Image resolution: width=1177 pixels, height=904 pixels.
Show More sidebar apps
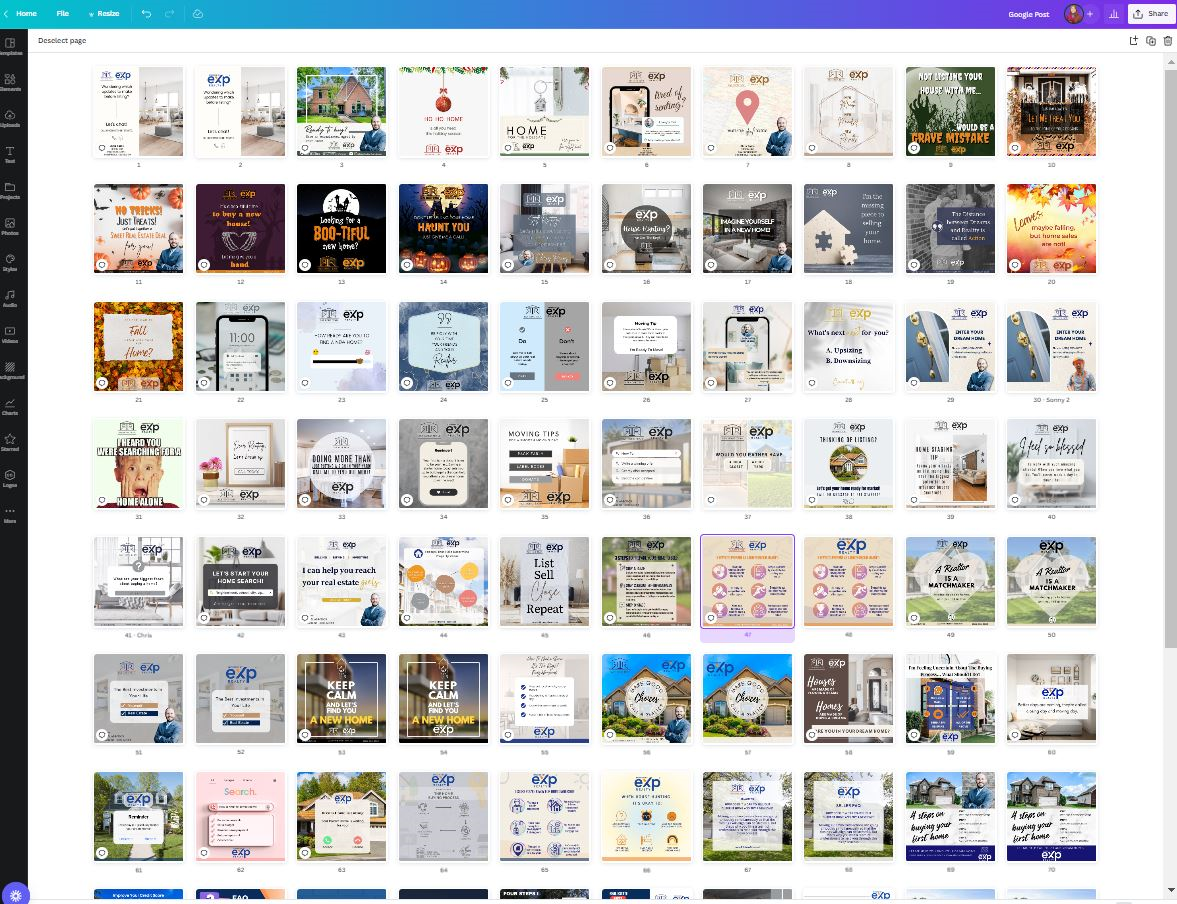[x=10, y=514]
